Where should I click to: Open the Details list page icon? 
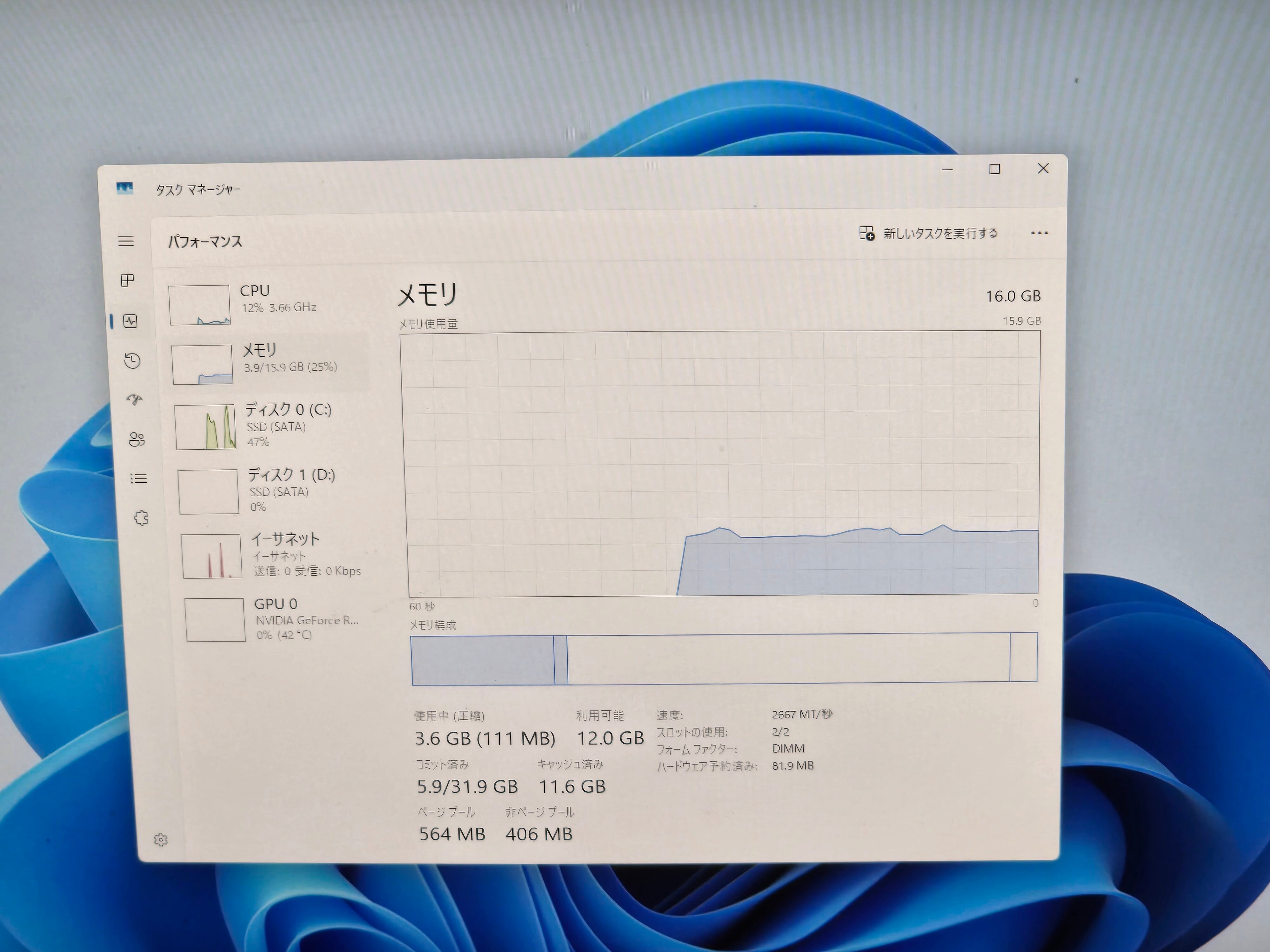(138, 479)
